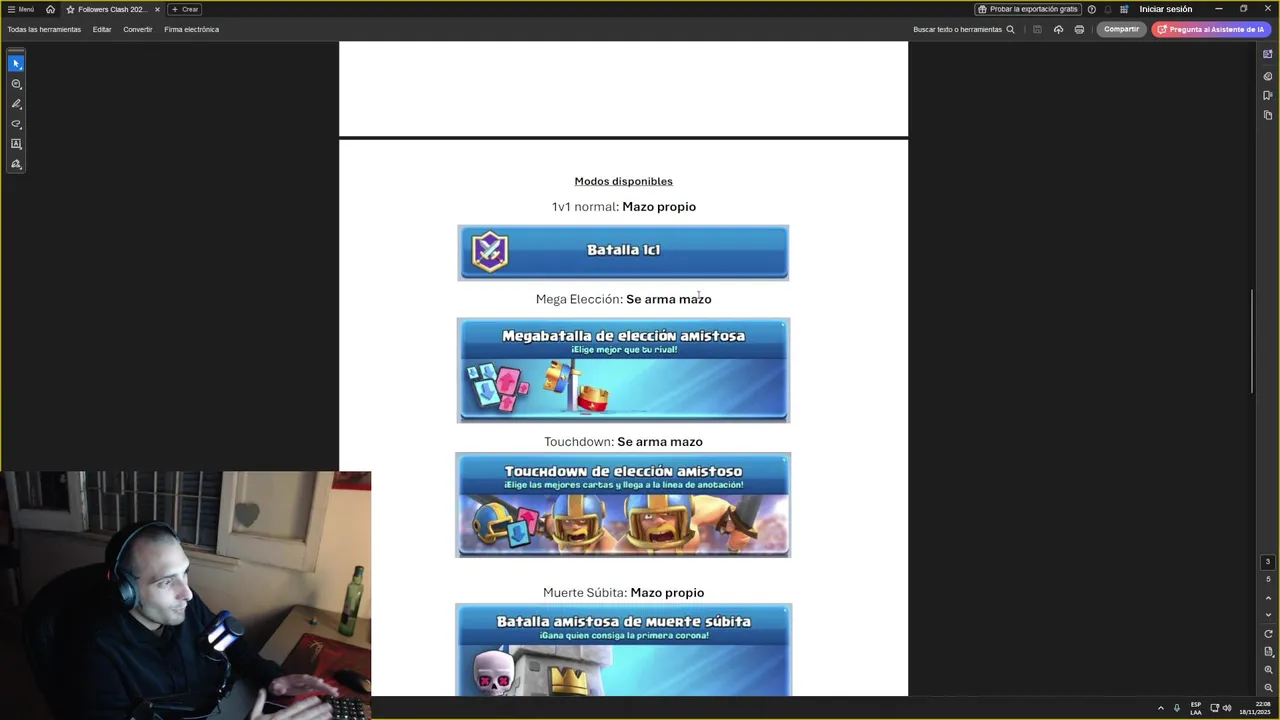
Task: Open the sign and stamp tool
Action: click(x=16, y=164)
